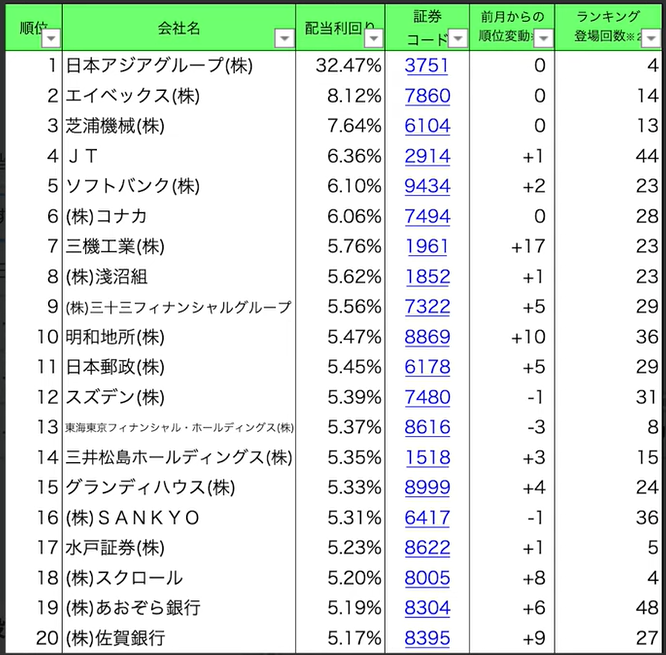The width and height of the screenshot is (666, 655).
Task: Open filter dropdown for 順位 column
Action: [49, 38]
